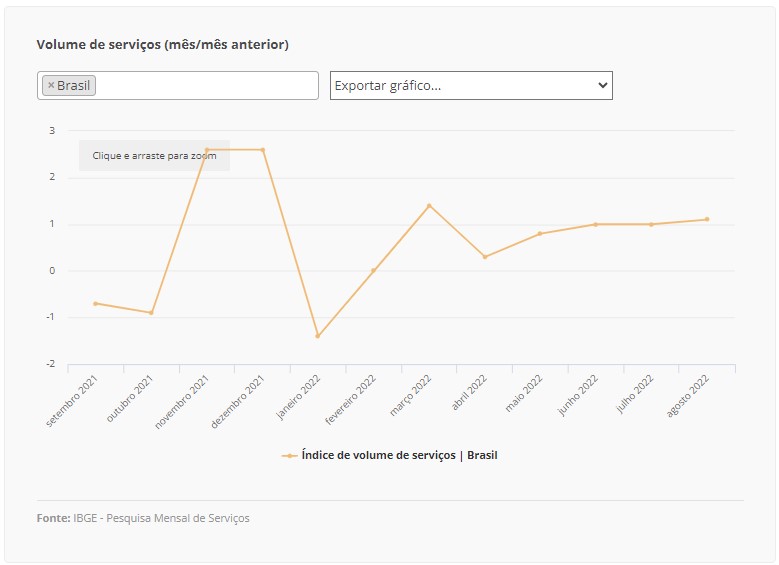Screen dimensions: 779x565
Task: Click the dropdown chevron arrow on Exportar gráfico
Action: coord(602,86)
